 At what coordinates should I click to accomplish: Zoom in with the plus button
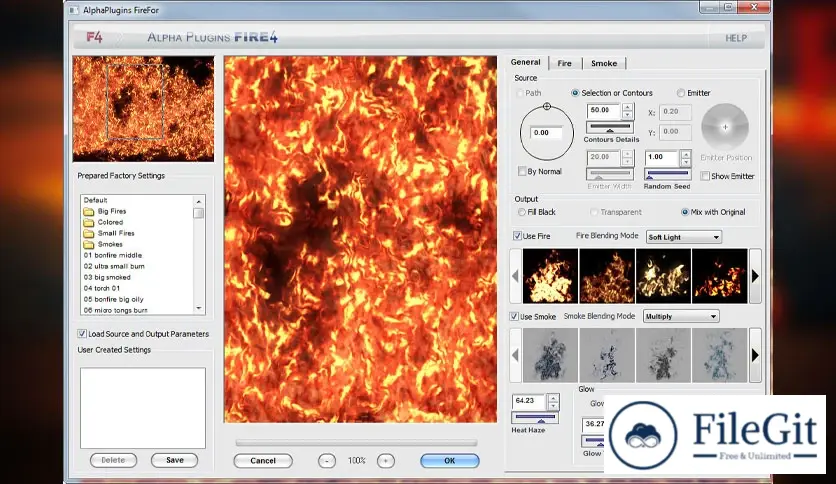click(386, 461)
